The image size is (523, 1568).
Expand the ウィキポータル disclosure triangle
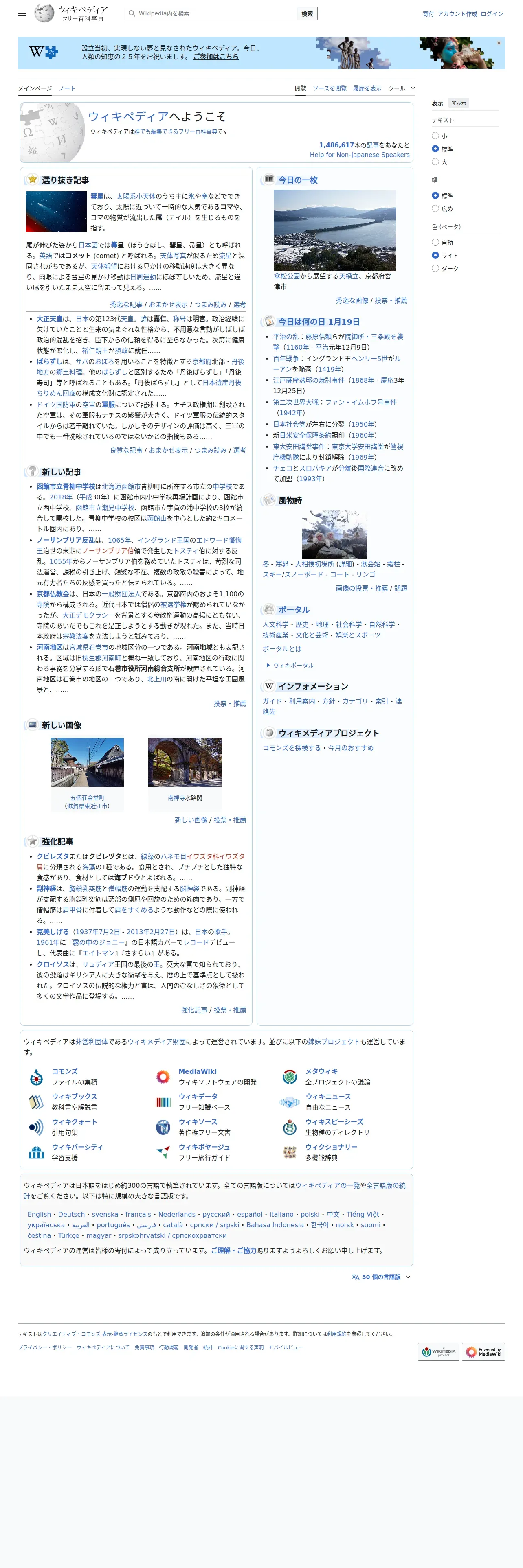coord(268,665)
